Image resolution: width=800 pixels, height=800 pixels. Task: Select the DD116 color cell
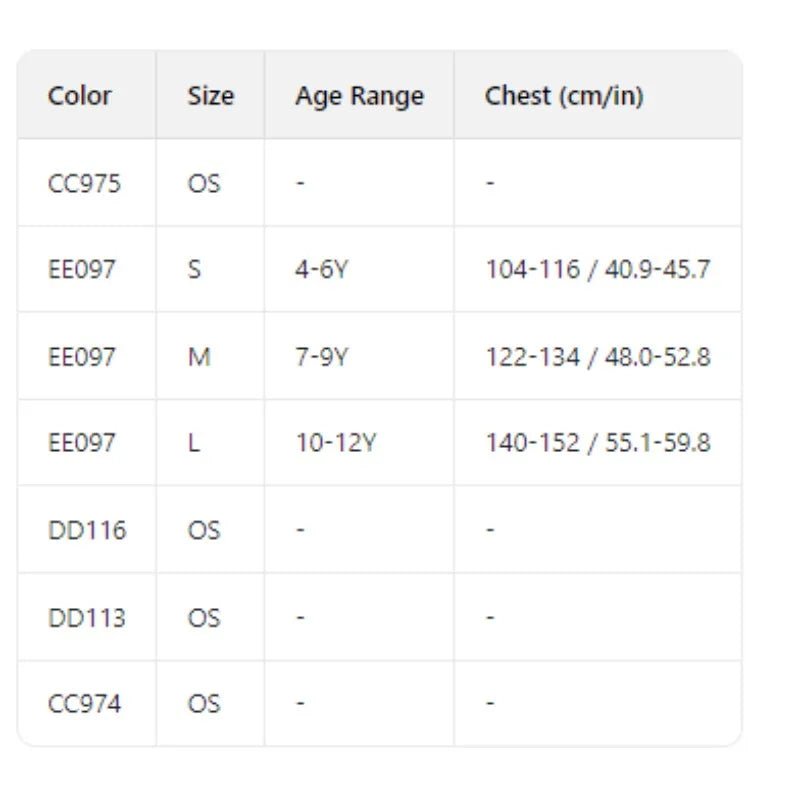point(87,530)
